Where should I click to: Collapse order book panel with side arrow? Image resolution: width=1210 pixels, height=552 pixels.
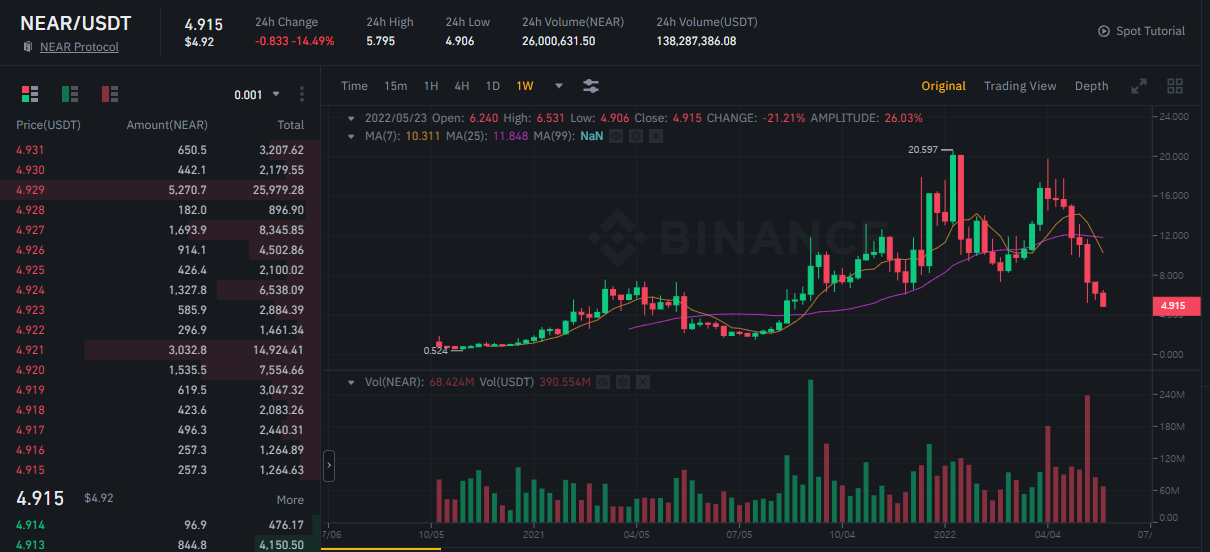(x=329, y=465)
